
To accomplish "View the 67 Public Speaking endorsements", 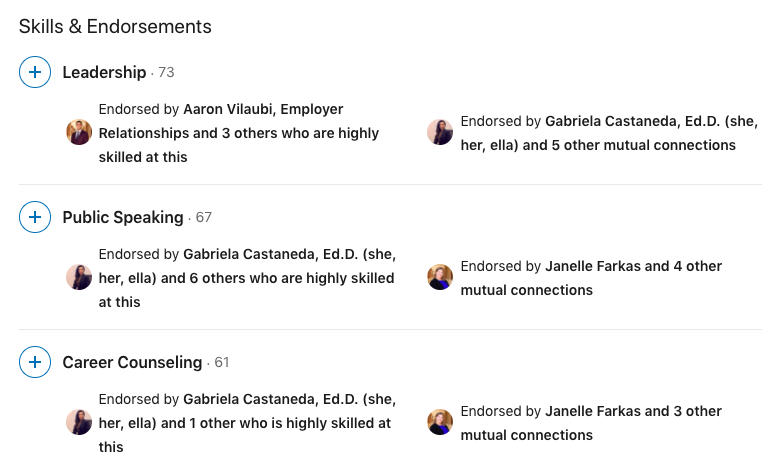I will tap(204, 218).
